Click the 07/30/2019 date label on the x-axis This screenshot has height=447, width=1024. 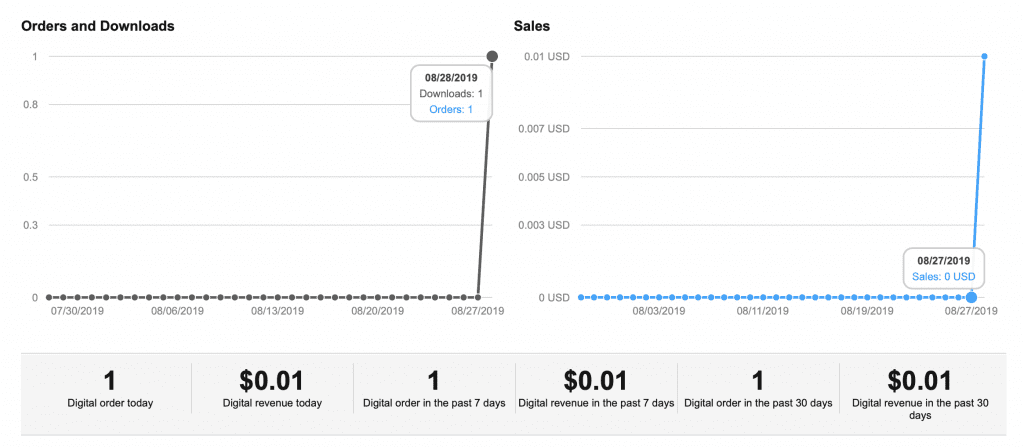pyautogui.click(x=79, y=311)
